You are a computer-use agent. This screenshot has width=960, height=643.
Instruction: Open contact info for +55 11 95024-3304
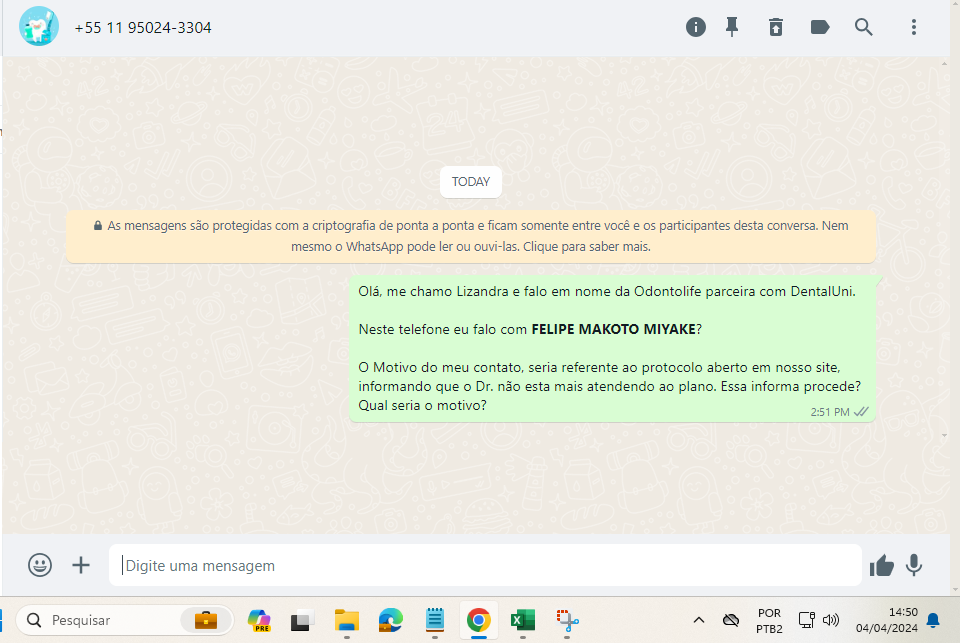pyautogui.click(x=143, y=28)
